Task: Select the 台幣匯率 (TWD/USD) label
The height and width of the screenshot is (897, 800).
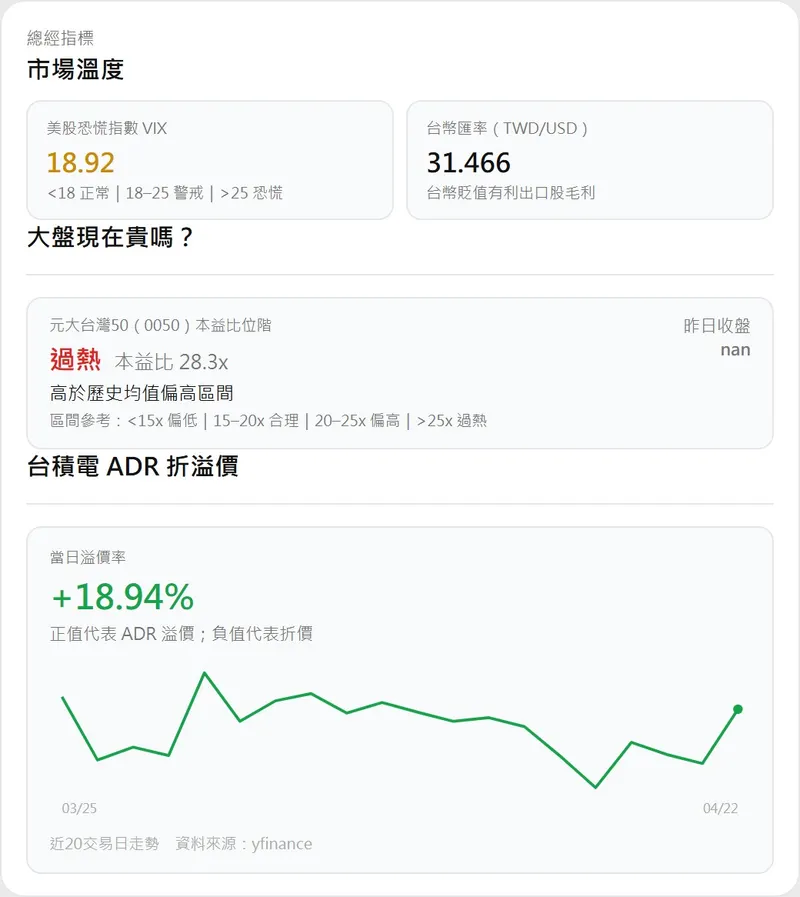Action: coord(507,128)
